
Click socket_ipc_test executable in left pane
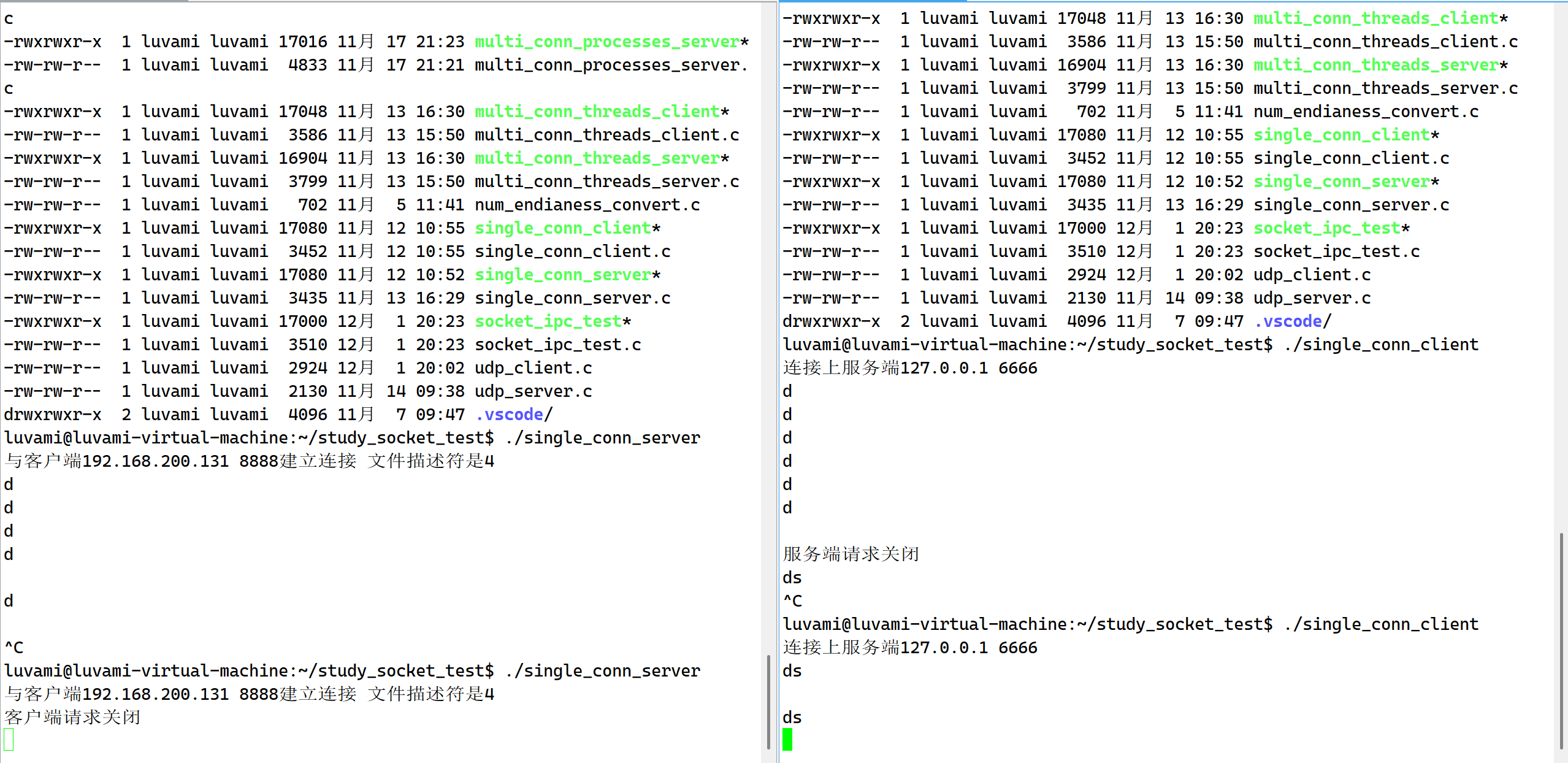pyautogui.click(x=548, y=321)
